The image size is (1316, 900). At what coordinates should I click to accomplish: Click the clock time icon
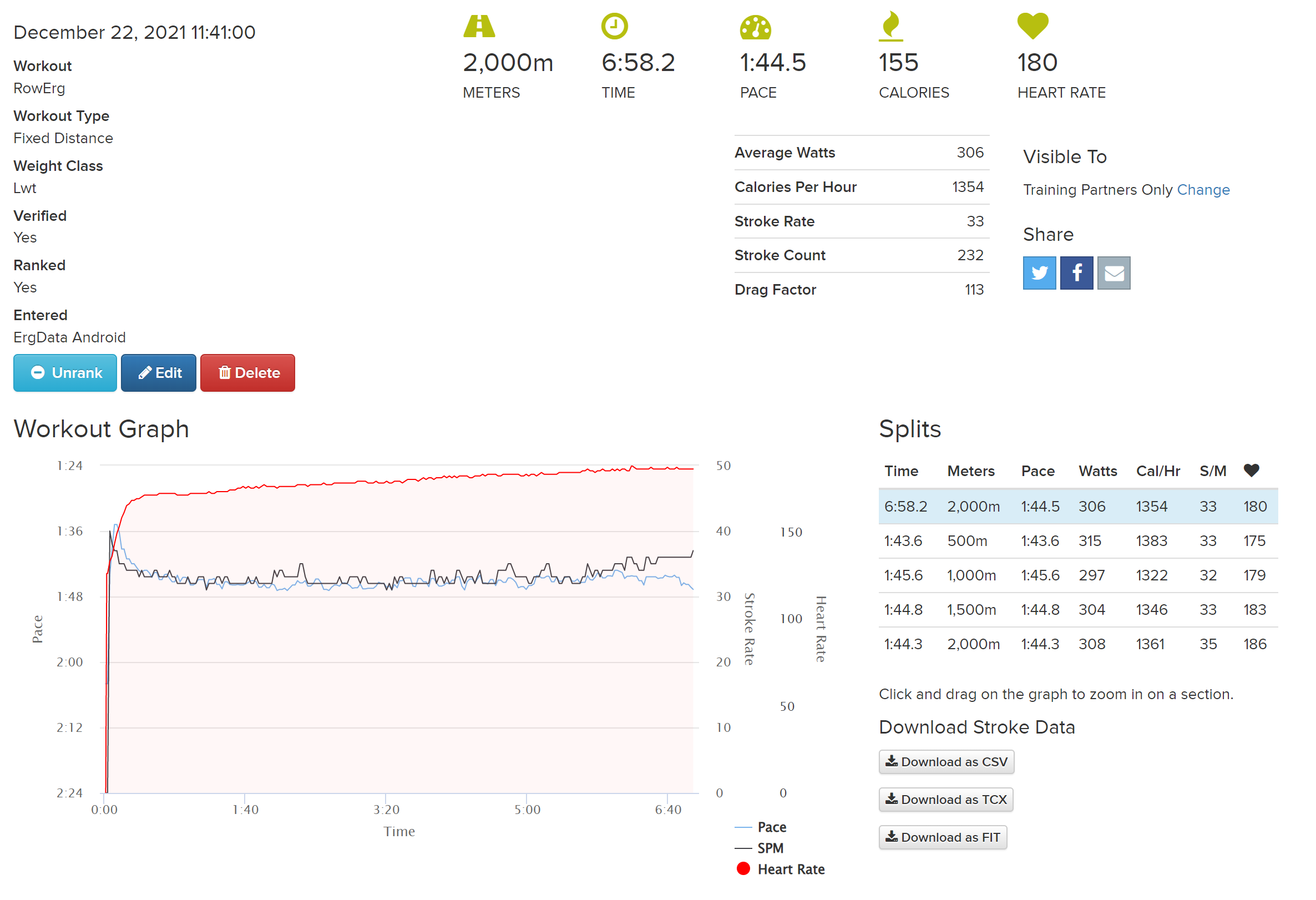[614, 26]
